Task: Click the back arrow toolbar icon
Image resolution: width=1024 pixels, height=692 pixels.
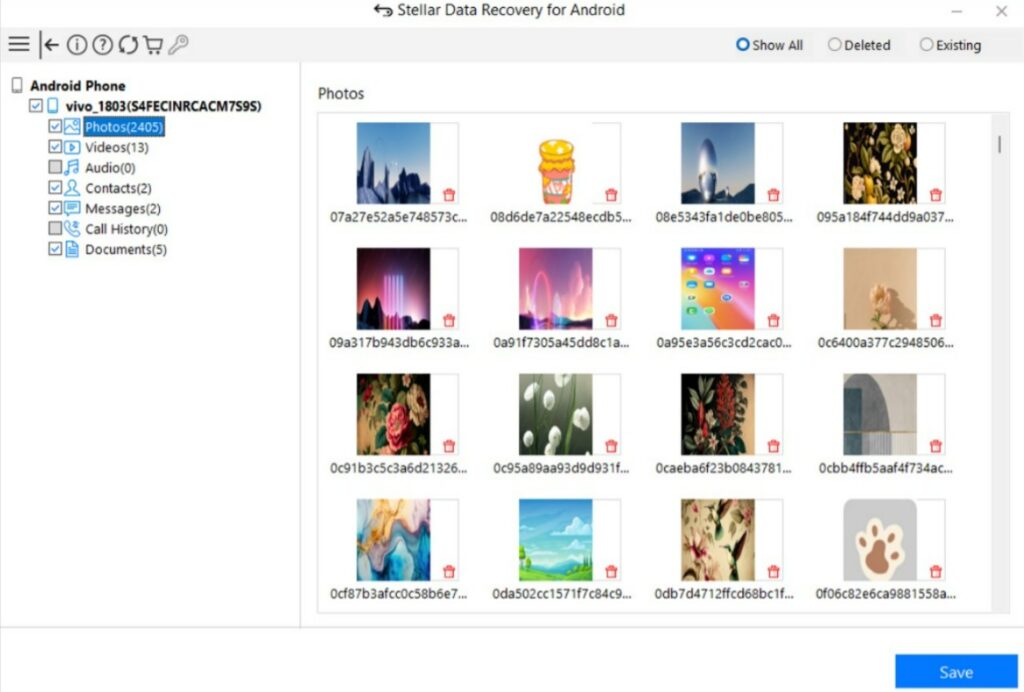Action: pos(49,44)
